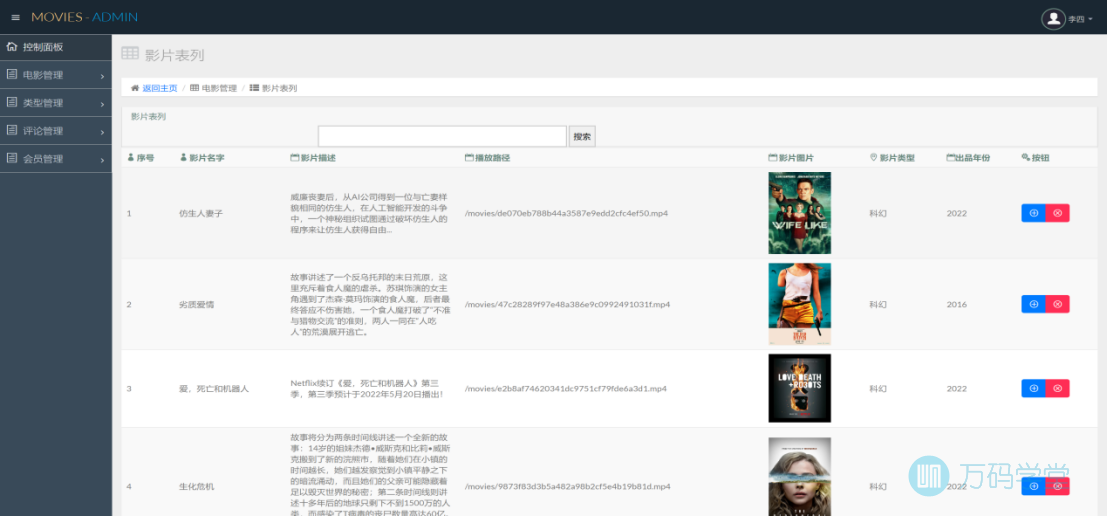1108x516 pixels.
Task: Click the breadcrumb home icon
Action: coord(135,88)
